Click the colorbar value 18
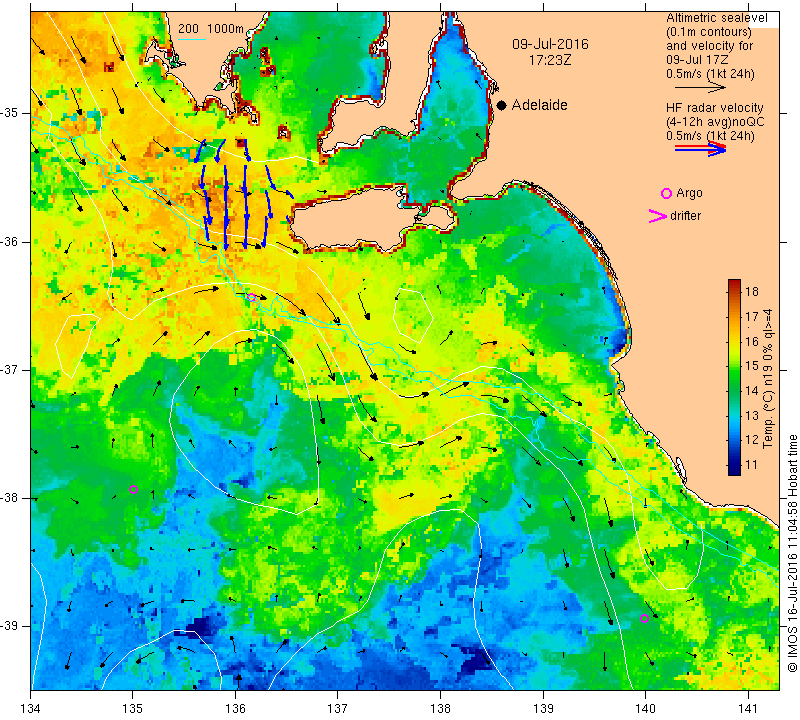The image size is (800, 720). [x=752, y=292]
